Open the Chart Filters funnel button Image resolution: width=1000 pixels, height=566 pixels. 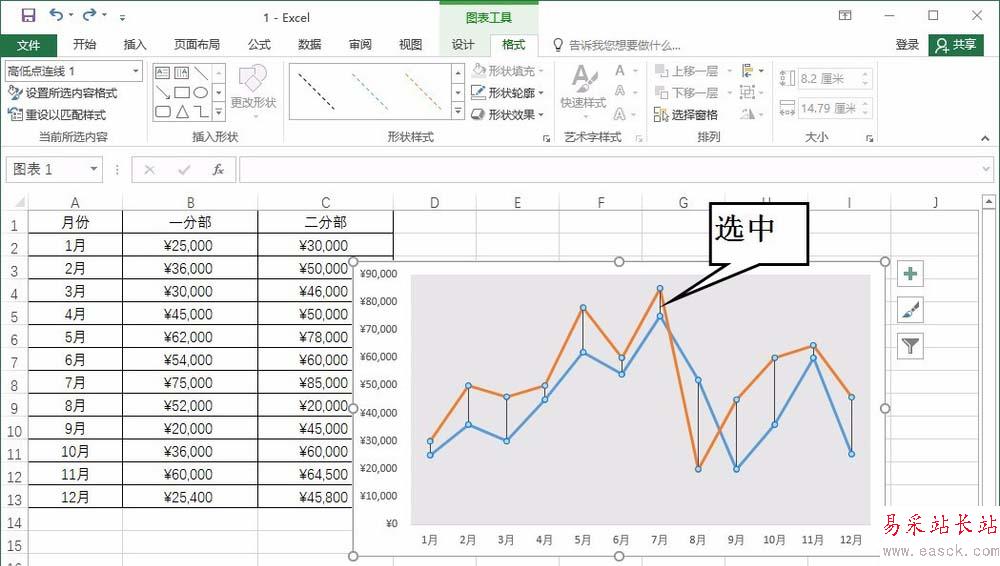(x=910, y=346)
